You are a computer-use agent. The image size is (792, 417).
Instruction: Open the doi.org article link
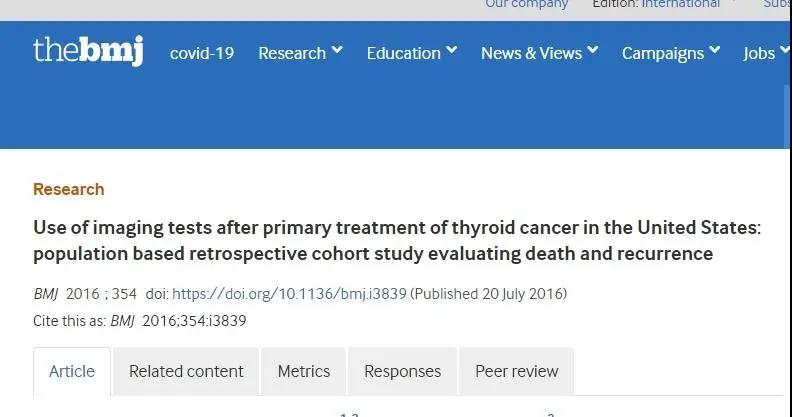289,294
